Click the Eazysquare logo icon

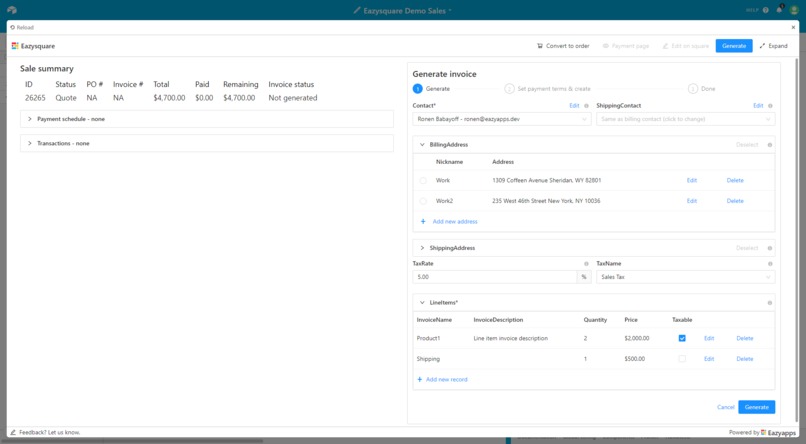(x=15, y=46)
